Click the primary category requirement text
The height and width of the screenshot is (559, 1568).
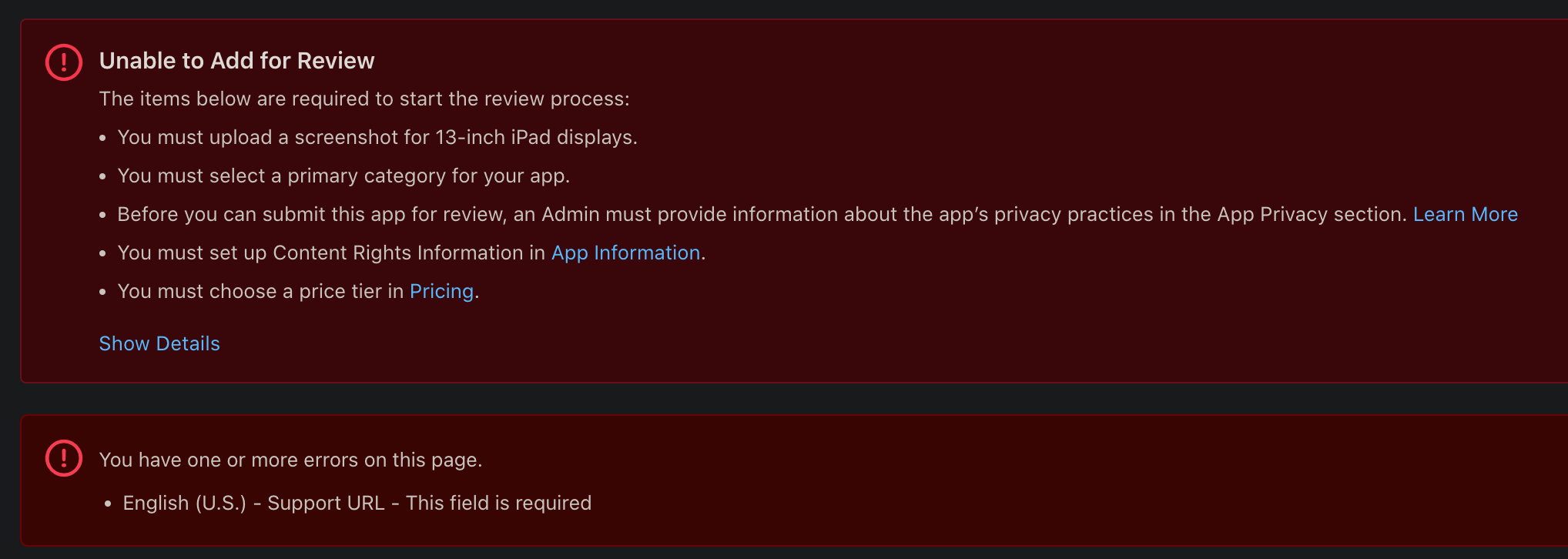click(x=343, y=176)
